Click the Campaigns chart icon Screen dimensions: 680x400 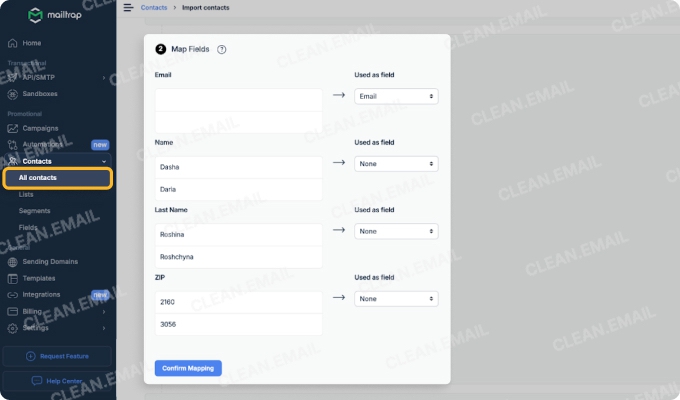point(13,128)
